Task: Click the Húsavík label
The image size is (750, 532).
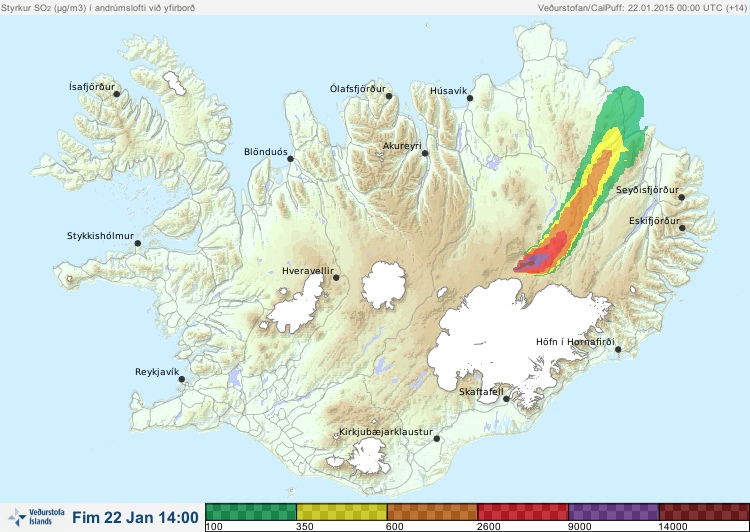Action: (448, 90)
